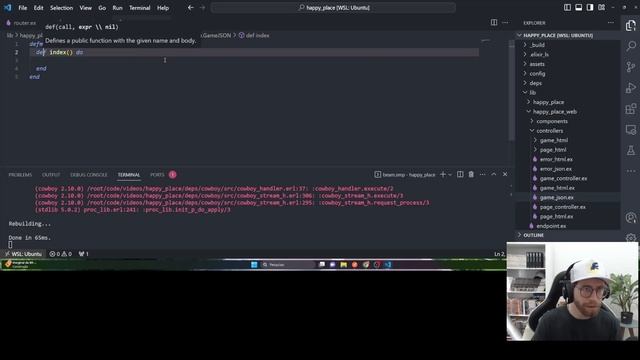This screenshot has height=360, width=640.
Task: Switch to the PROBLEMS panel tab
Action: click(x=20, y=175)
